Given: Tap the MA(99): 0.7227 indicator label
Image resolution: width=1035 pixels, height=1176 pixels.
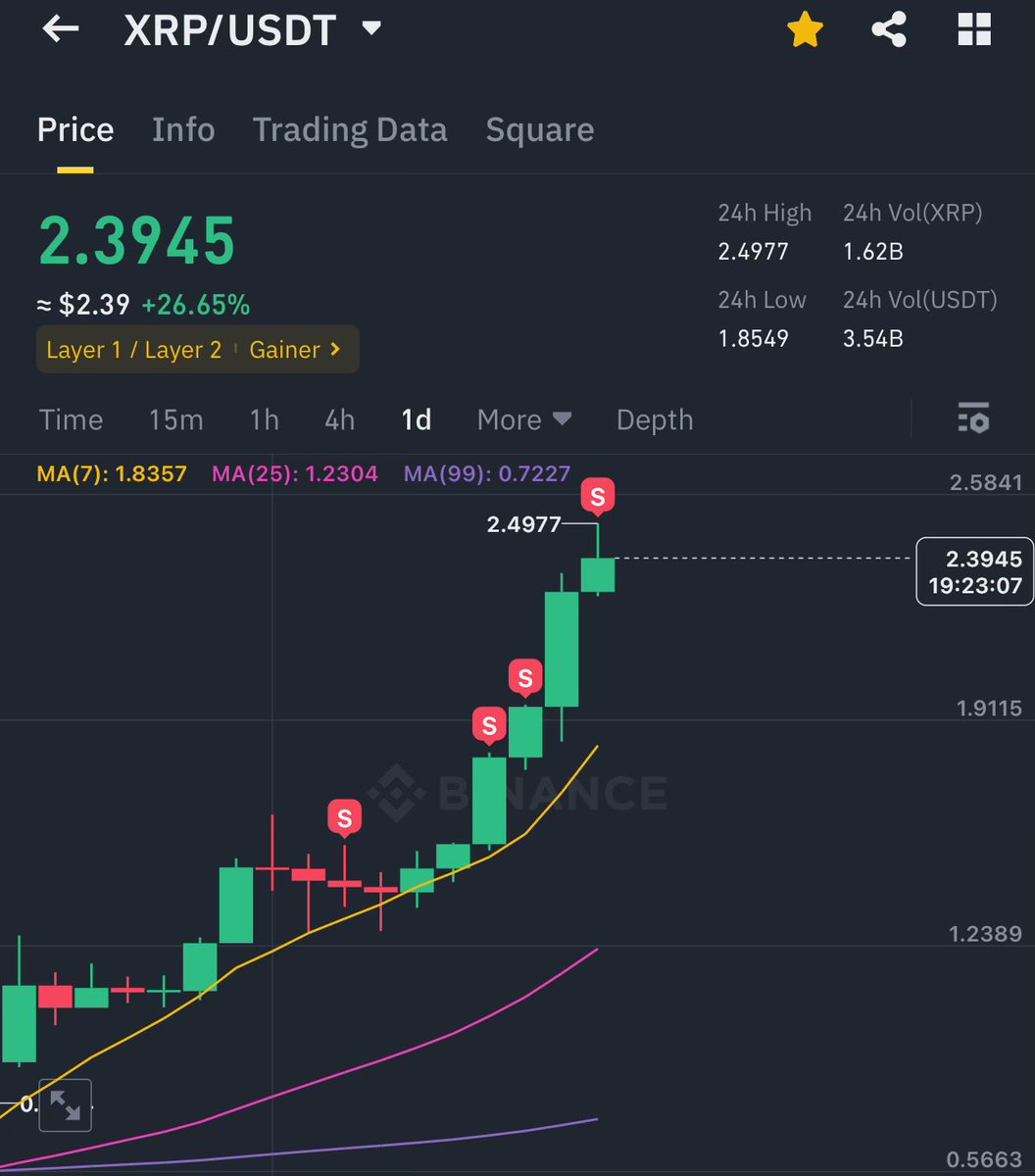Looking at the screenshot, I should coord(487,474).
